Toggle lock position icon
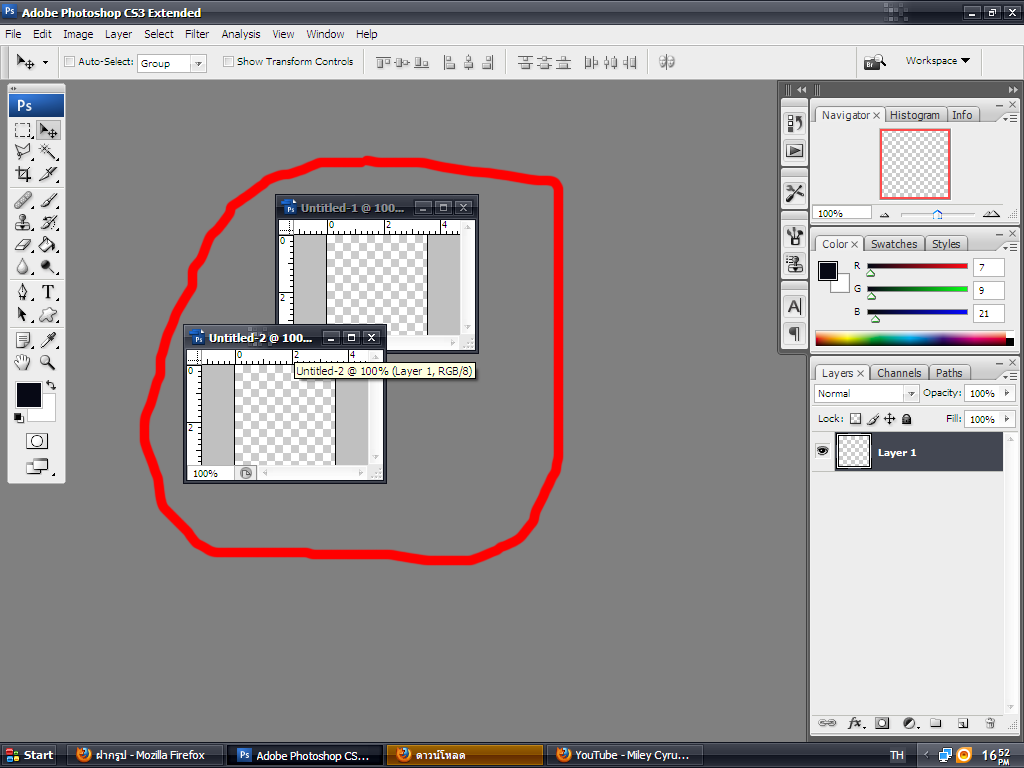 (889, 419)
